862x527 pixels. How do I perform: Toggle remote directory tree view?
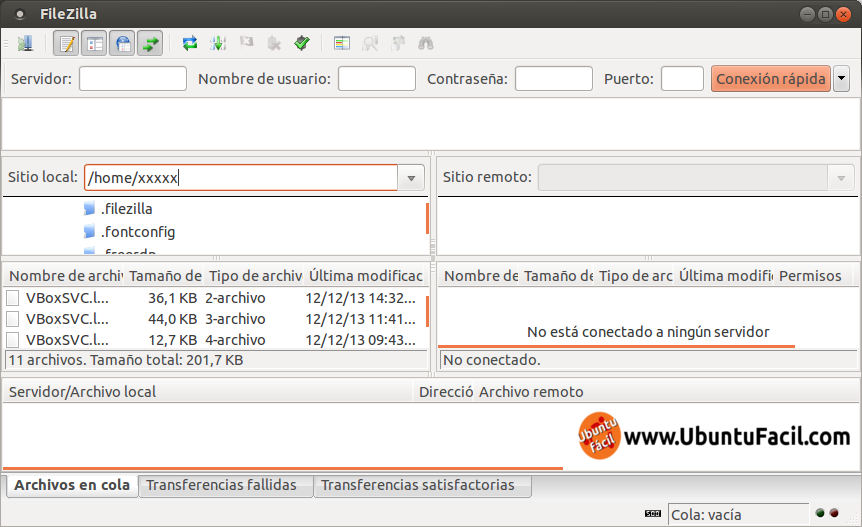(x=123, y=43)
